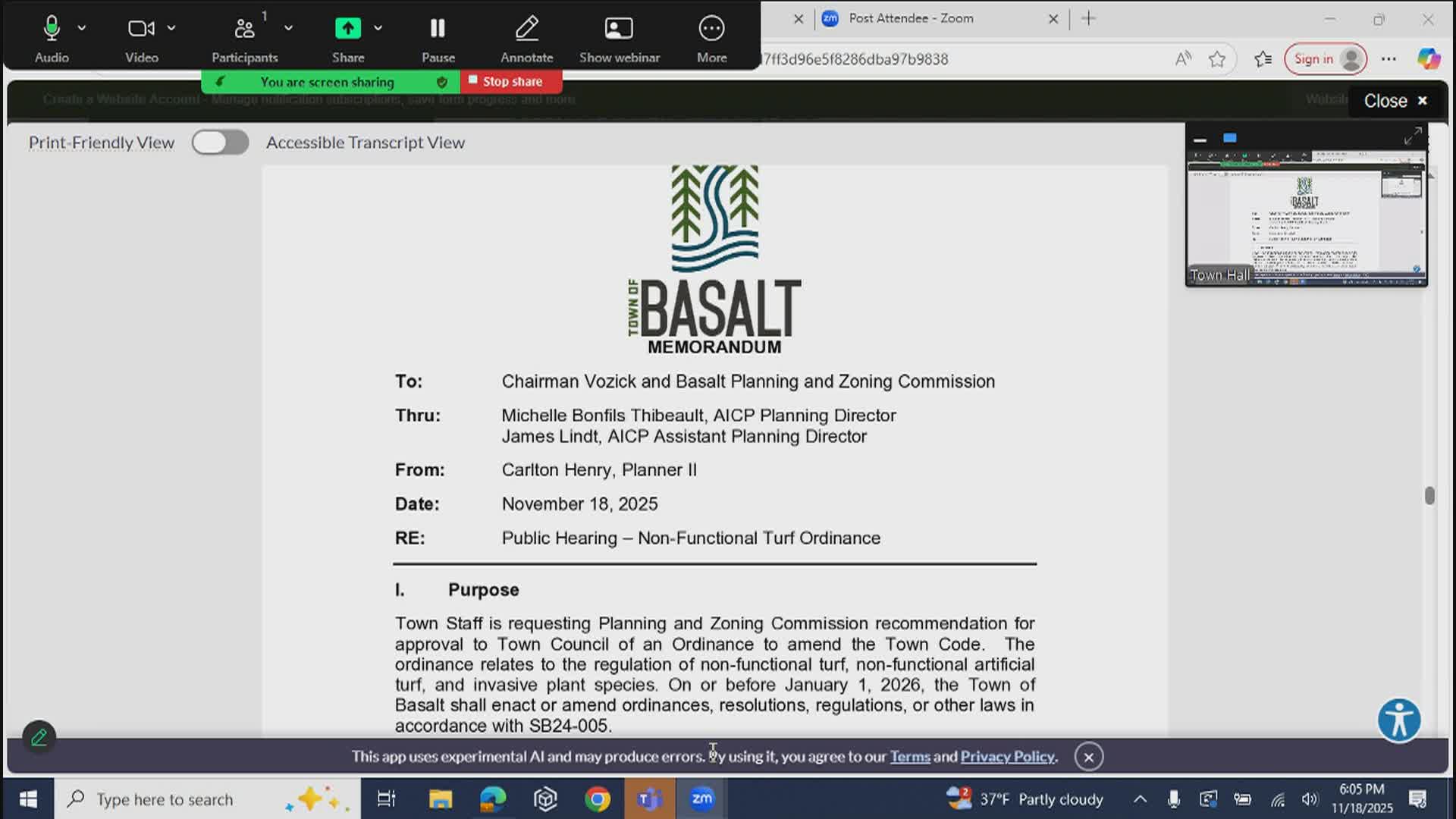This screenshot has width=1456, height=819.
Task: Open Accessible Transcript View
Action: pyautogui.click(x=365, y=142)
